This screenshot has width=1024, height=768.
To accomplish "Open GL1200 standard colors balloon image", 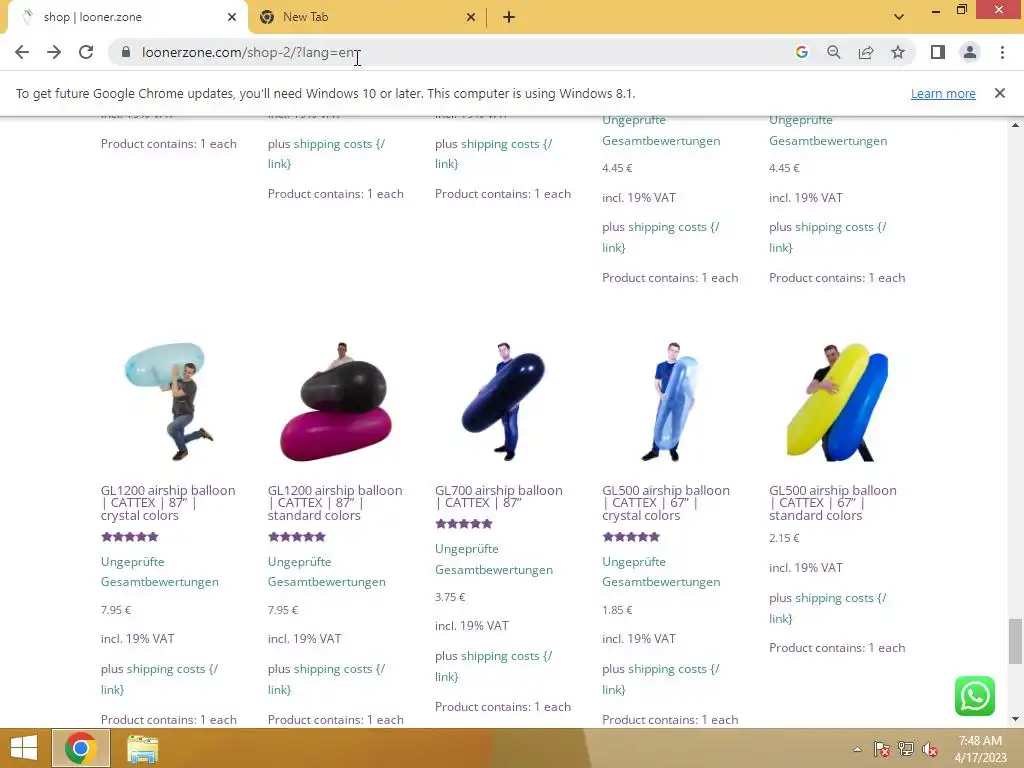I will [336, 401].
